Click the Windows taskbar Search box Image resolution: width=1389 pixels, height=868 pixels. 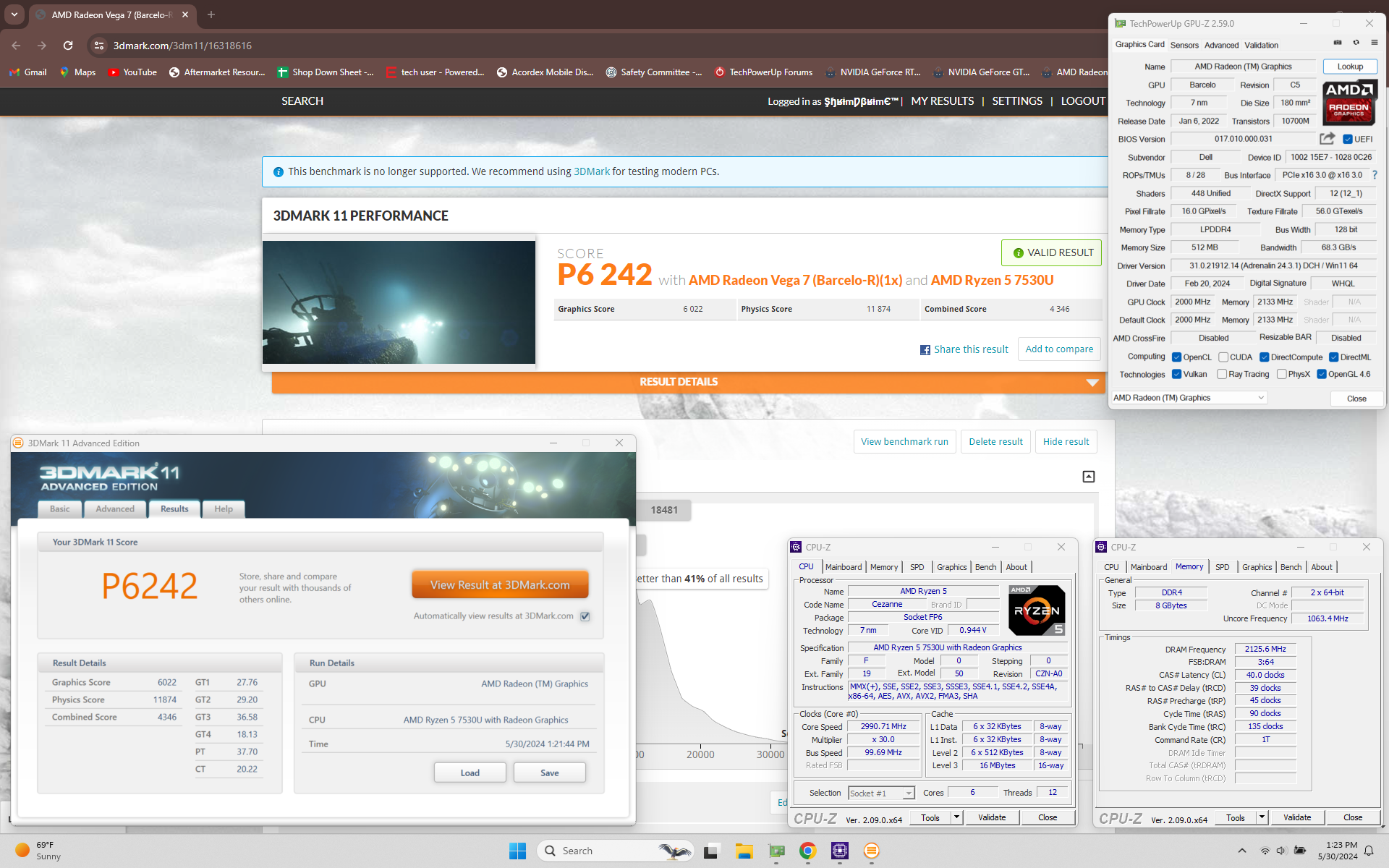pos(615,851)
